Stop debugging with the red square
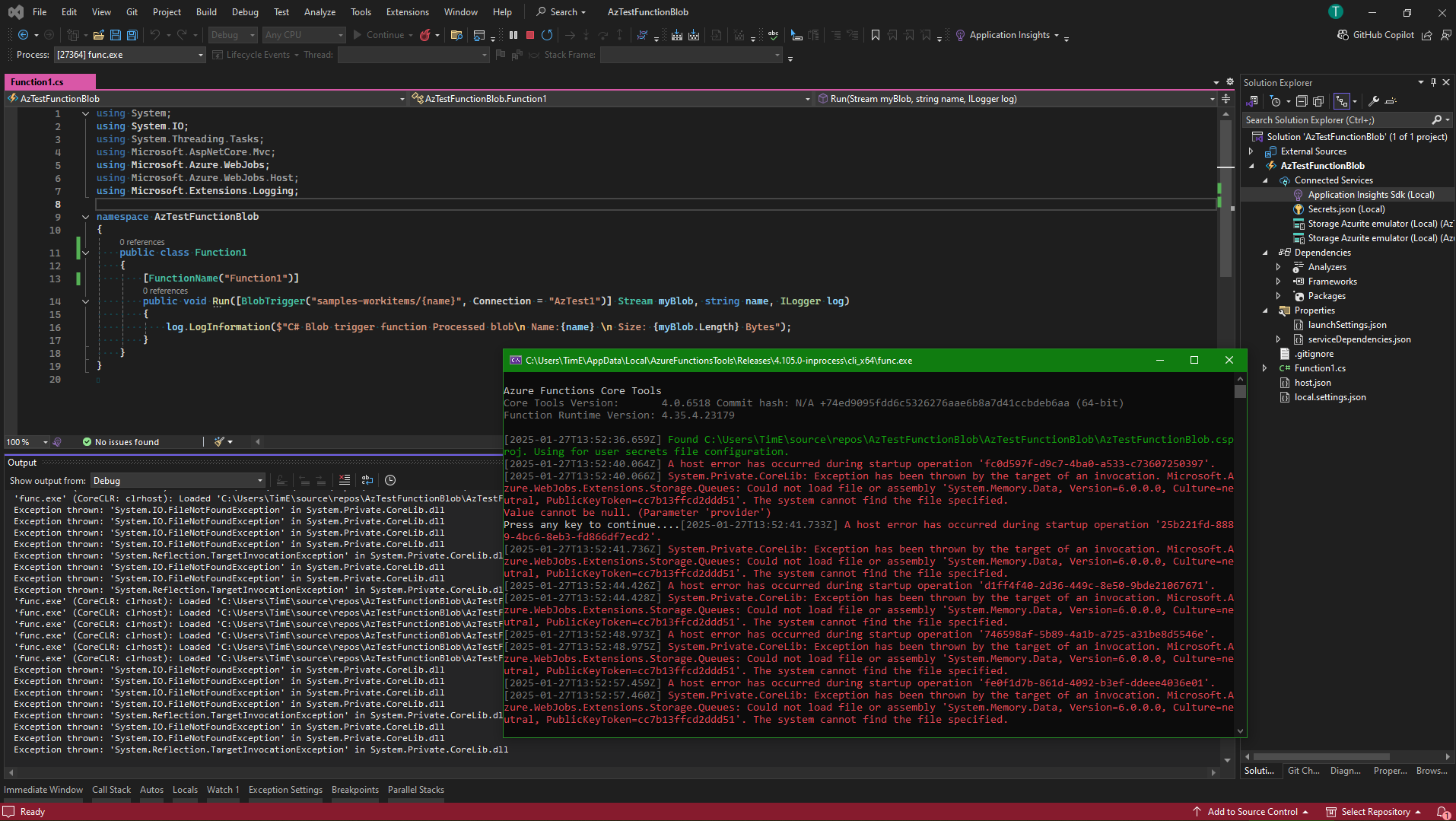The image size is (1456, 821). pos(530,35)
